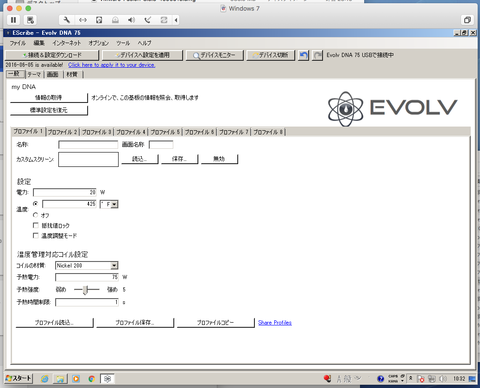This screenshot has width=480, height=388.
Task: Click the VMware network arrows icon
Action: pyautogui.click(x=83, y=20)
